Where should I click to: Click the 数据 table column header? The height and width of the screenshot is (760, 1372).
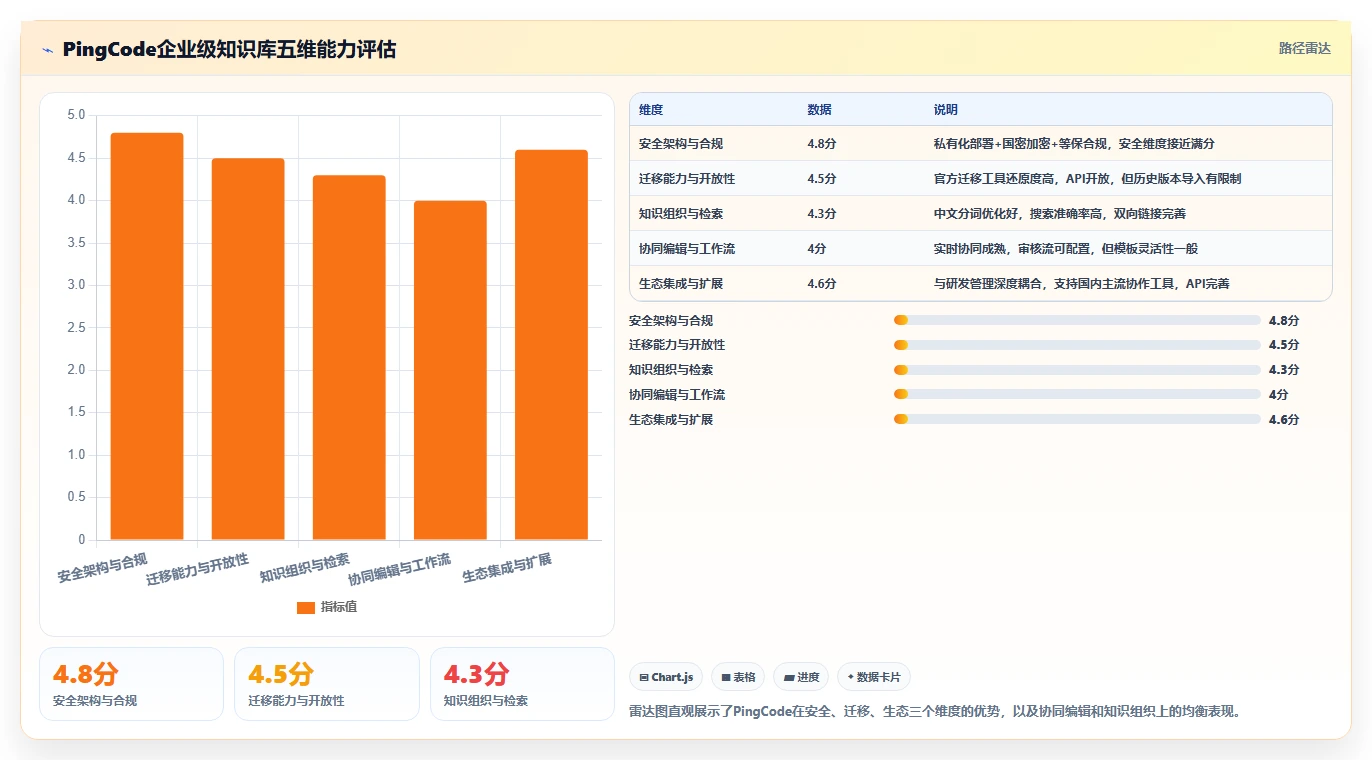pyautogui.click(x=819, y=110)
